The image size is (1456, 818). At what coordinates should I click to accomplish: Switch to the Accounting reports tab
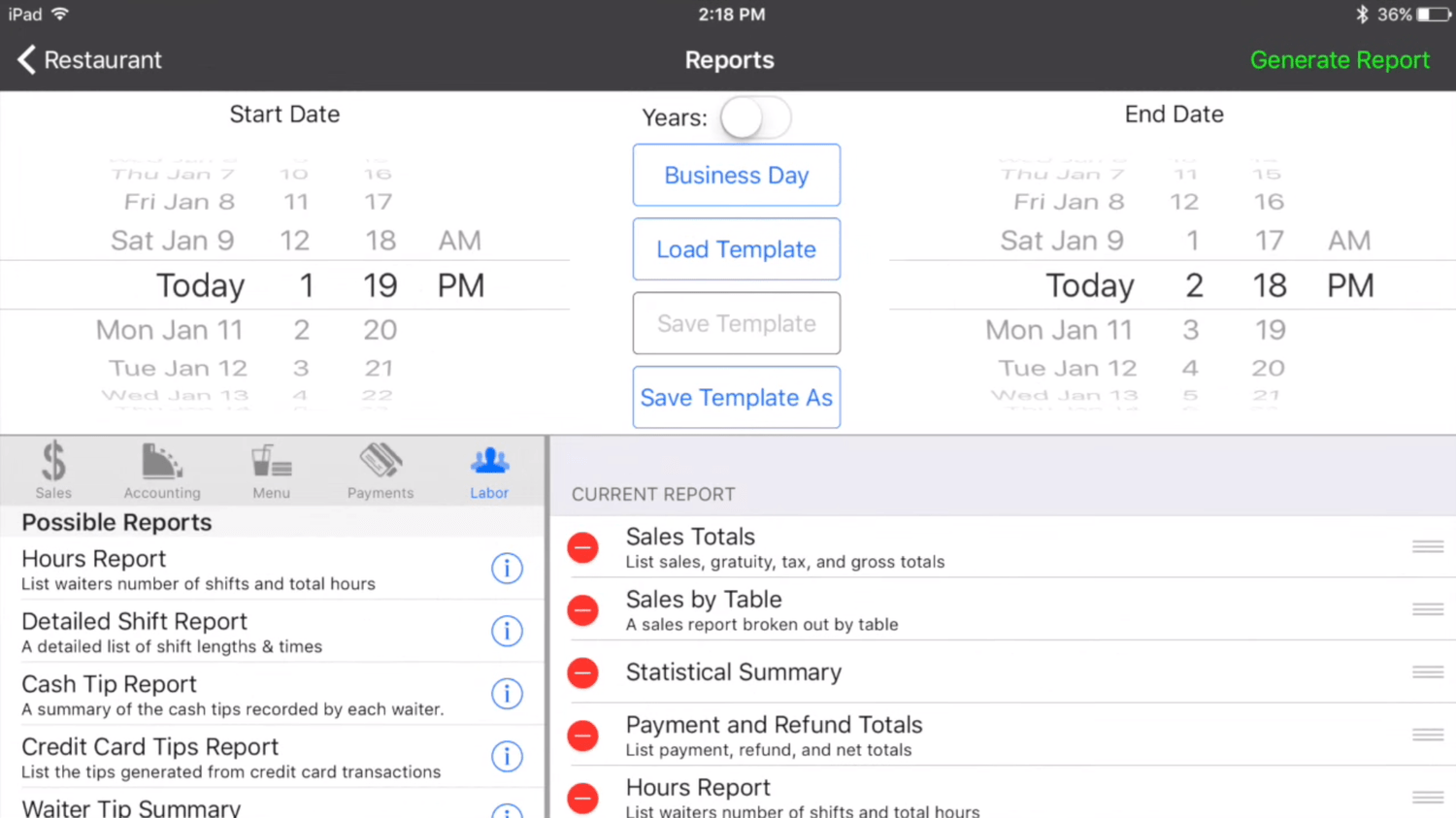pyautogui.click(x=161, y=471)
